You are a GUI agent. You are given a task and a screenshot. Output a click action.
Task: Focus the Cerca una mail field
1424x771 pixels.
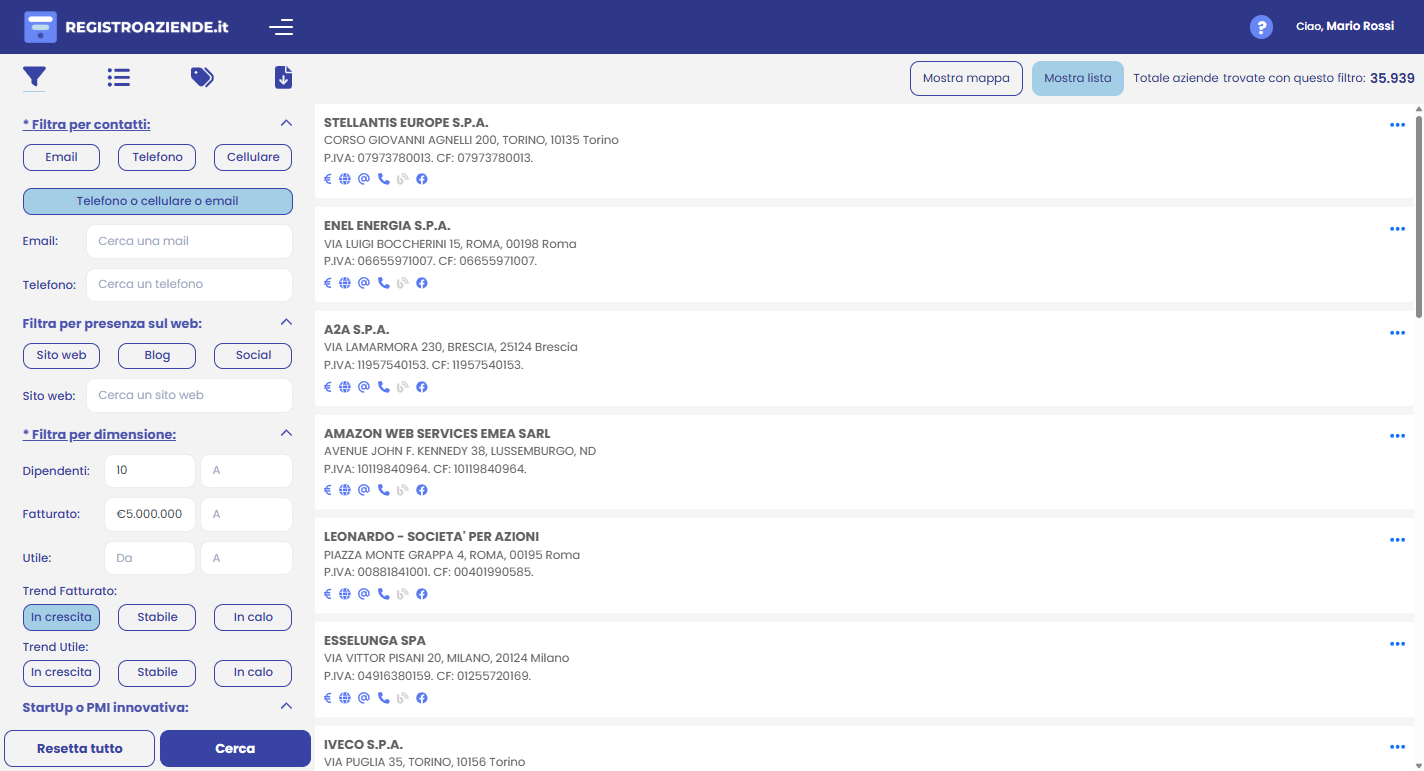(189, 241)
